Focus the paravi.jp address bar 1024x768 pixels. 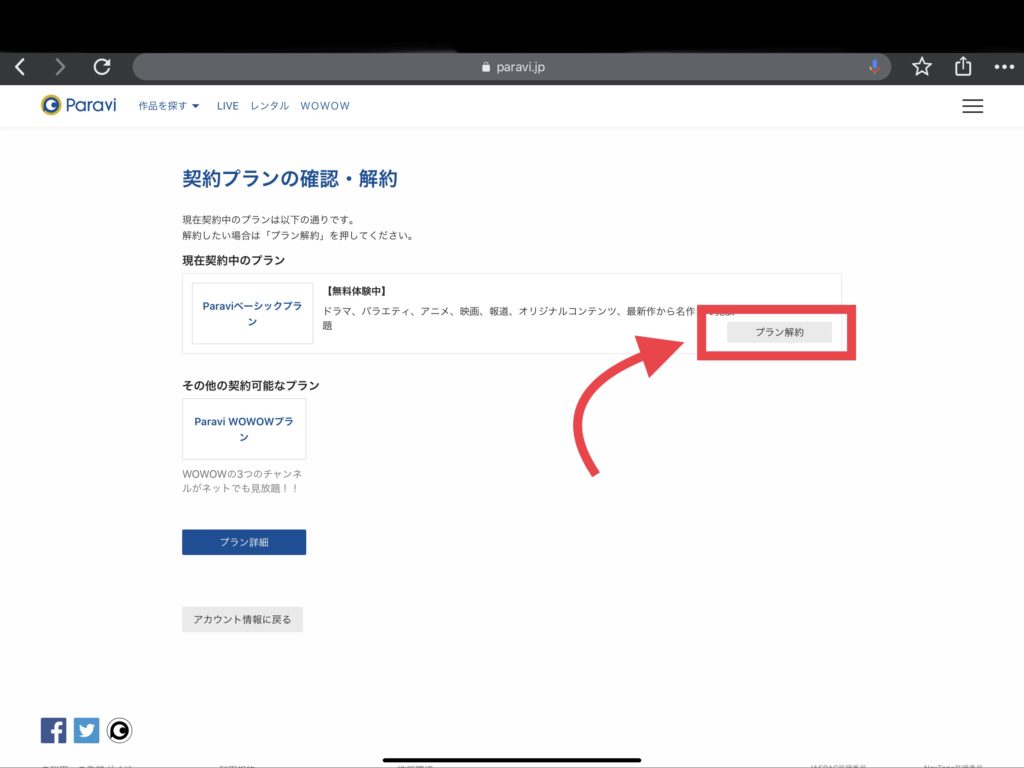pyautogui.click(x=512, y=67)
